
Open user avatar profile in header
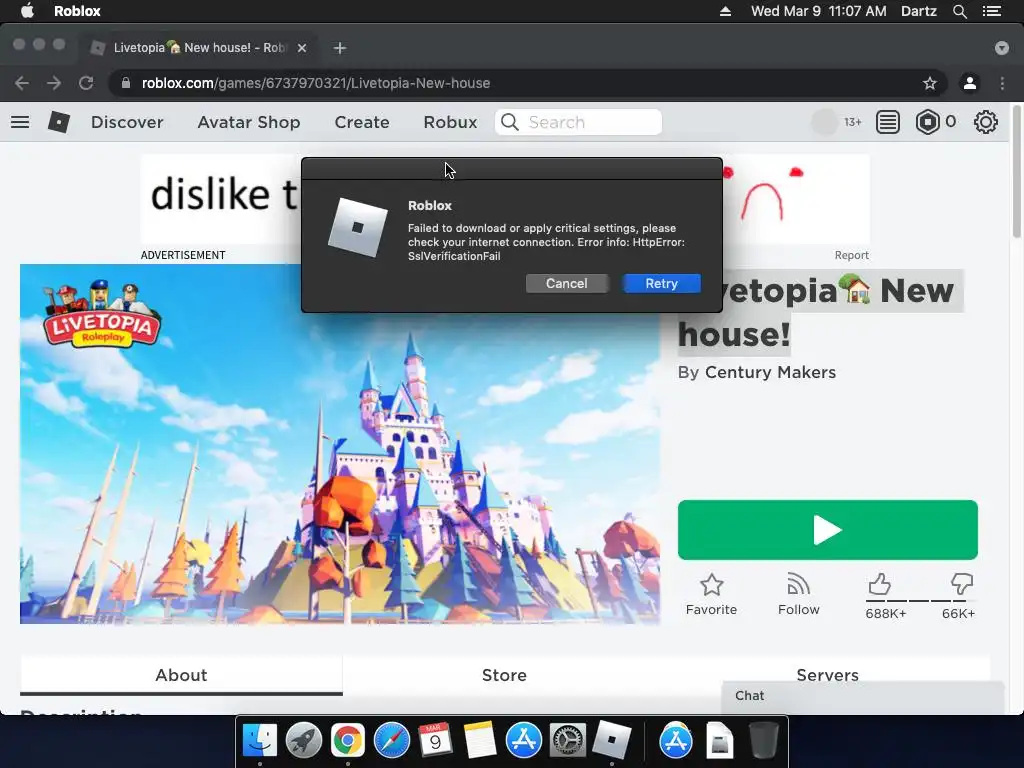pos(824,122)
